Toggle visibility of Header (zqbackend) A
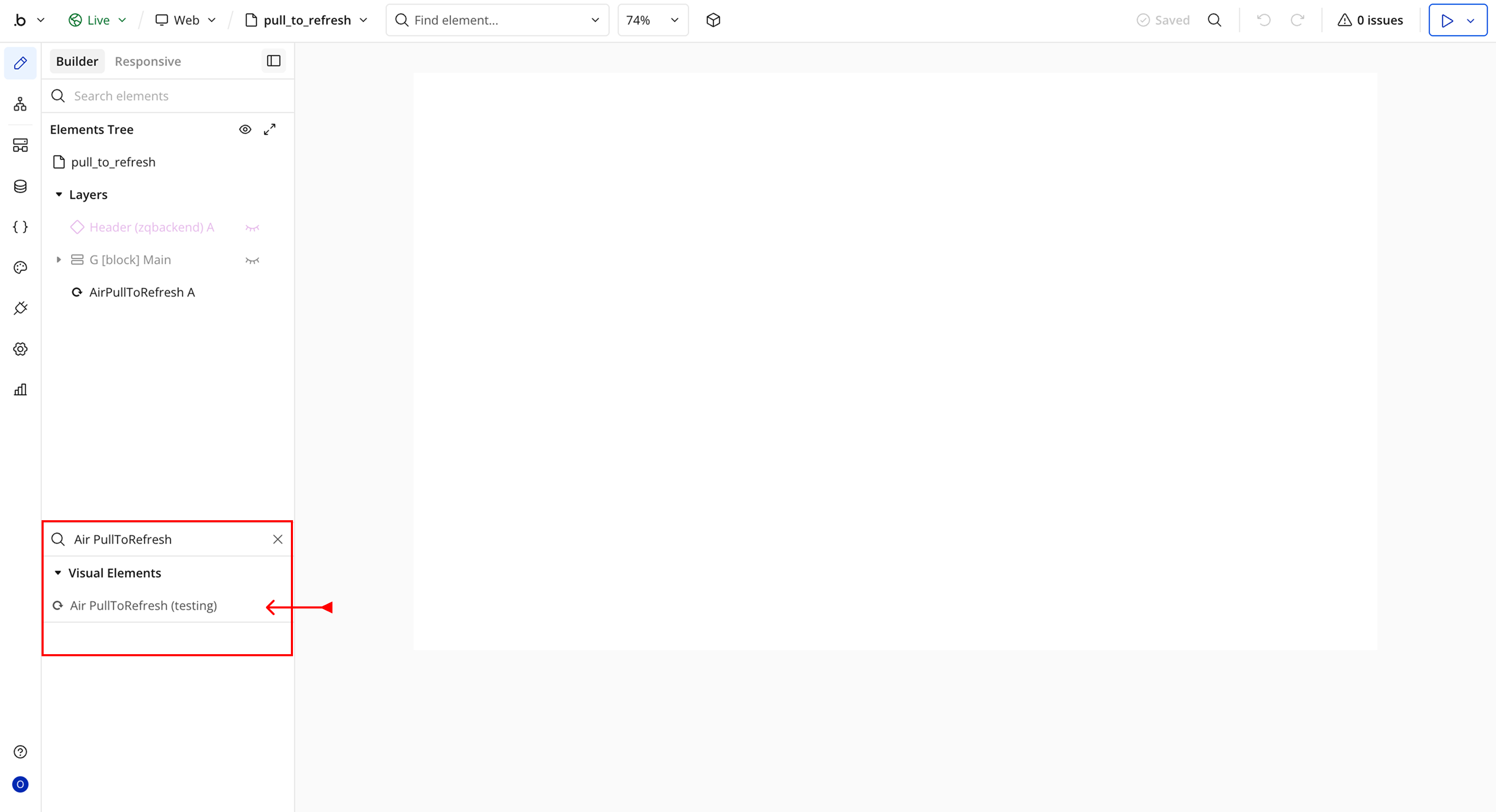This screenshot has width=1496, height=812. pyautogui.click(x=252, y=227)
